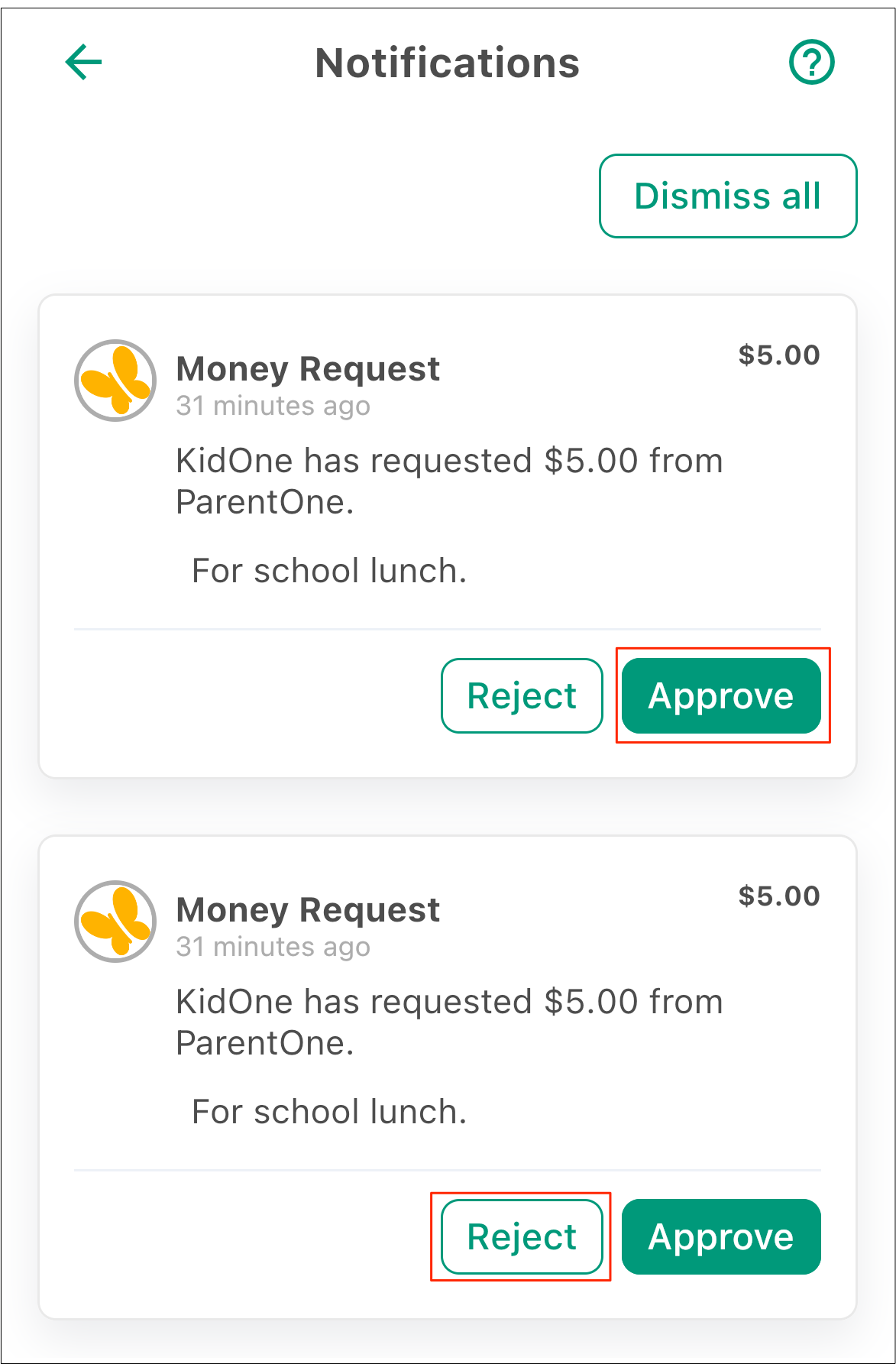
Task: Reject the first money request
Action: [522, 695]
